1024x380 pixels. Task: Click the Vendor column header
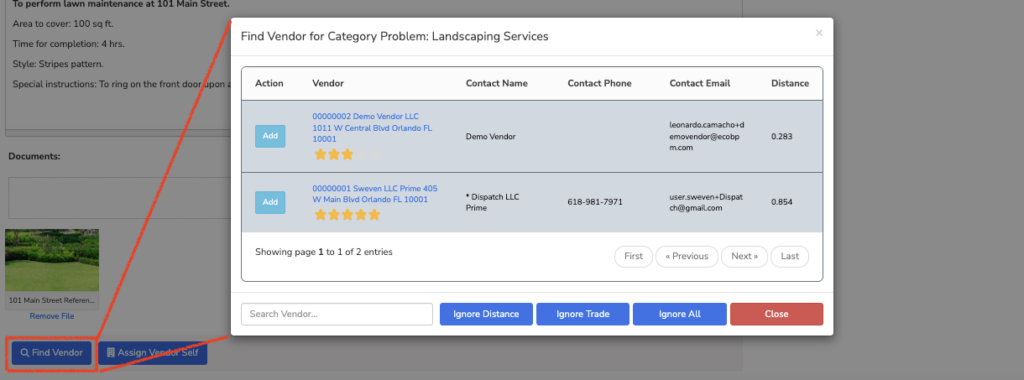[328, 83]
